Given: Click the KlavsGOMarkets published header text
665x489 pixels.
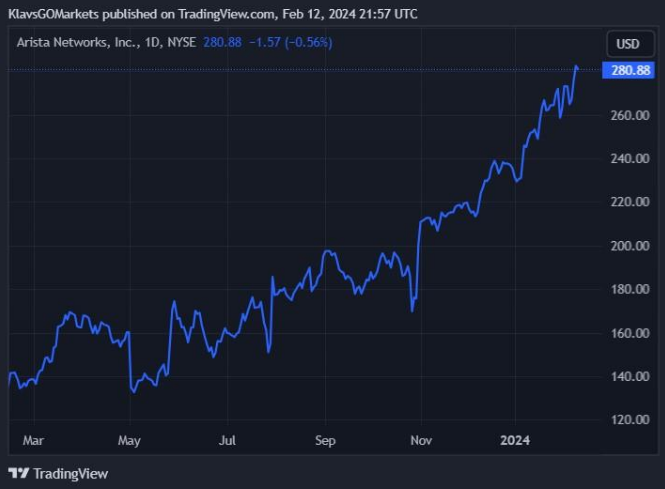Looking at the screenshot, I should (x=212, y=14).
